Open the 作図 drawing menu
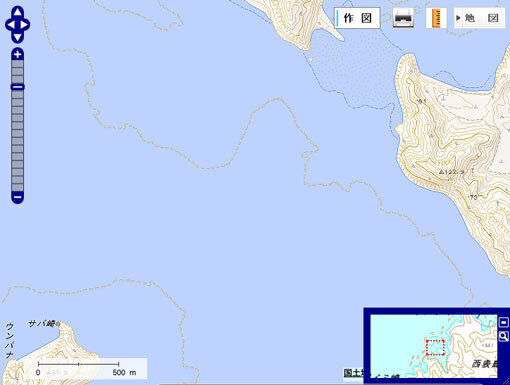The width and height of the screenshot is (510, 385). pos(357,18)
